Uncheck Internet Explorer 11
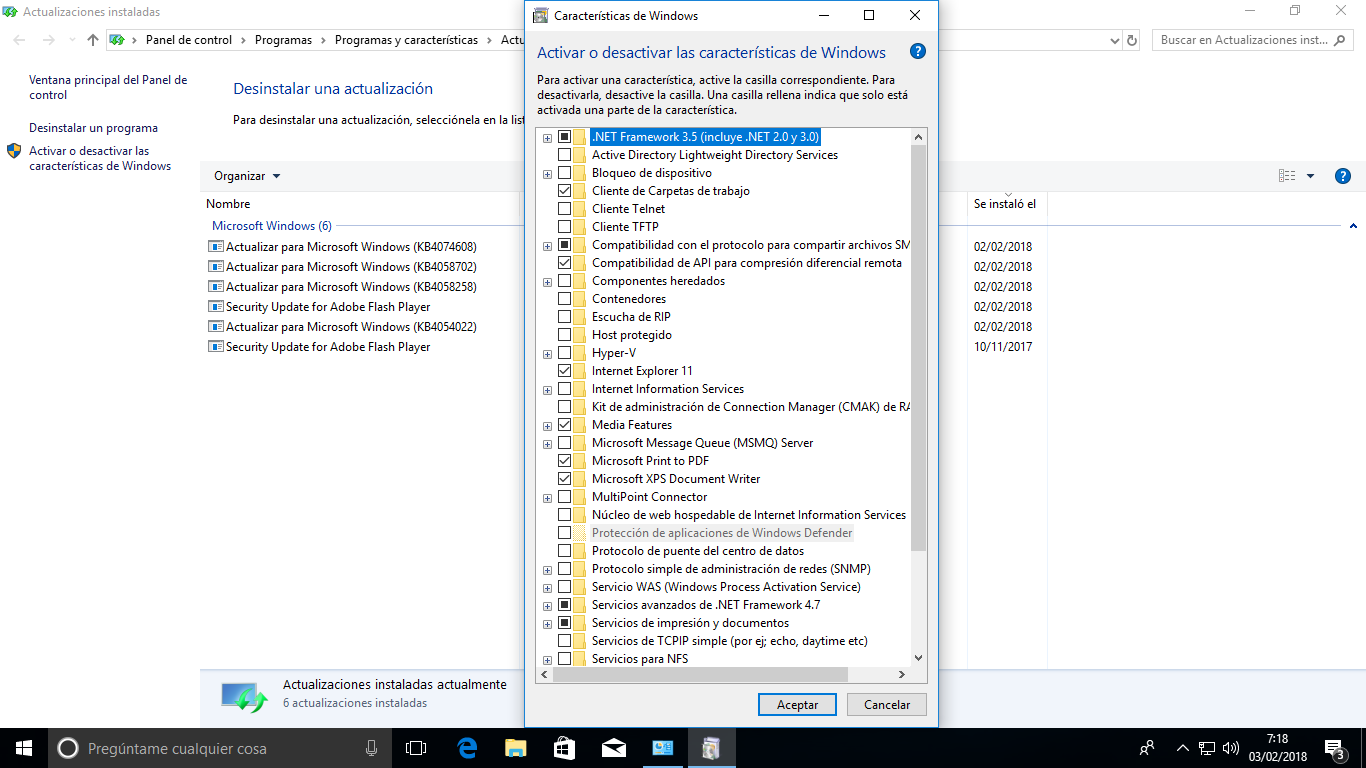This screenshot has height=768, width=1366. click(565, 371)
